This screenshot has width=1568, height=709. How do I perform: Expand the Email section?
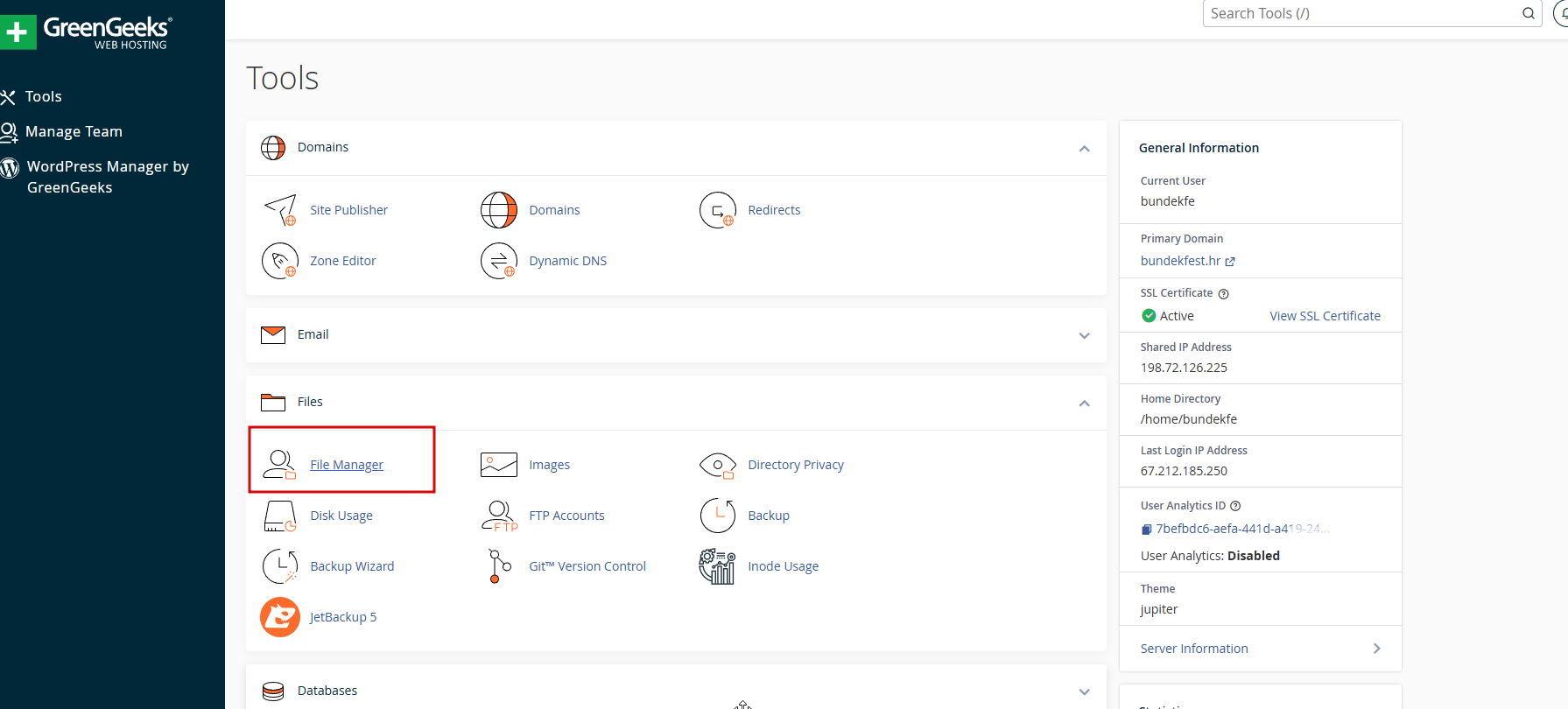[x=1084, y=335]
